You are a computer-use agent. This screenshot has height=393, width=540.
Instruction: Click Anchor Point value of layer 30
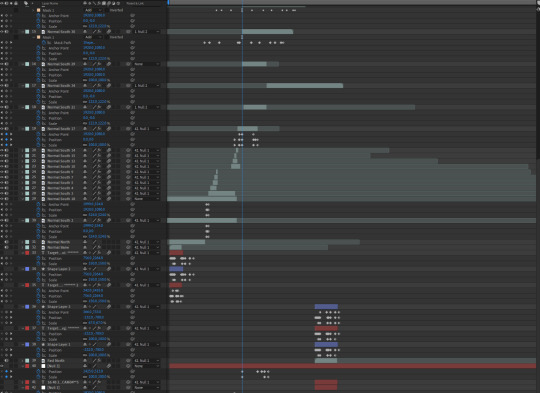point(93,226)
